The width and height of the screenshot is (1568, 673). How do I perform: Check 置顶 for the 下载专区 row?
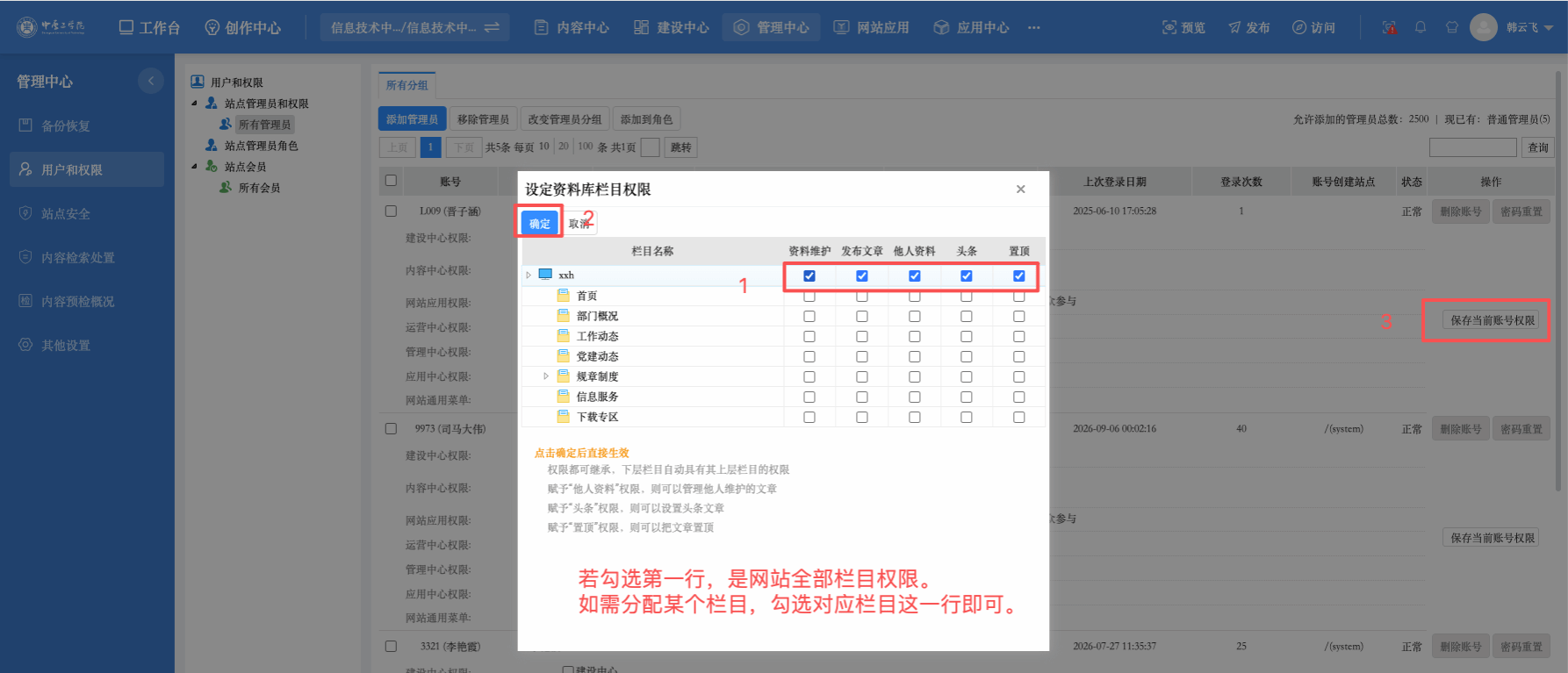[1019, 417]
